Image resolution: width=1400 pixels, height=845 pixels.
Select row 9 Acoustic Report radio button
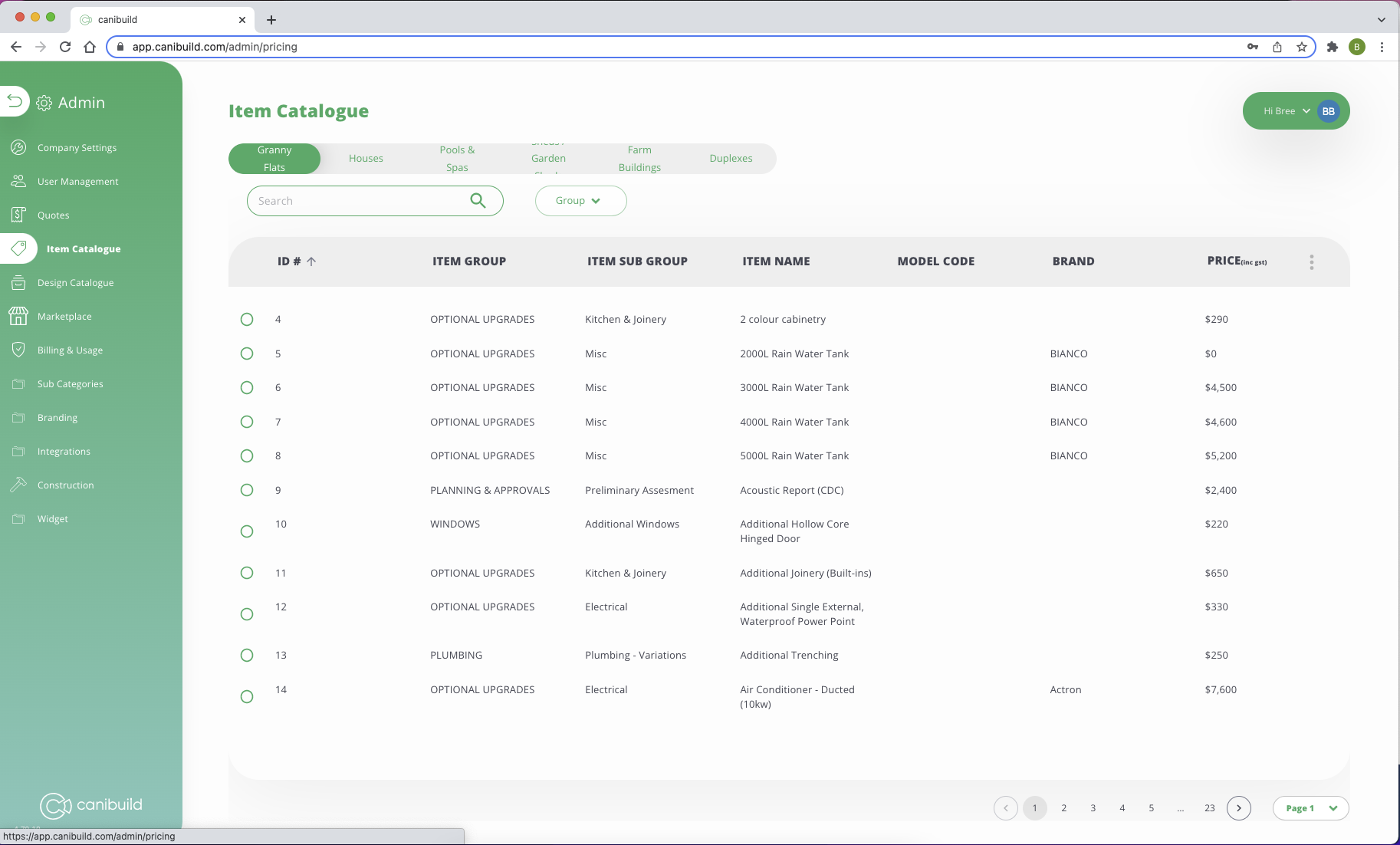click(246, 490)
